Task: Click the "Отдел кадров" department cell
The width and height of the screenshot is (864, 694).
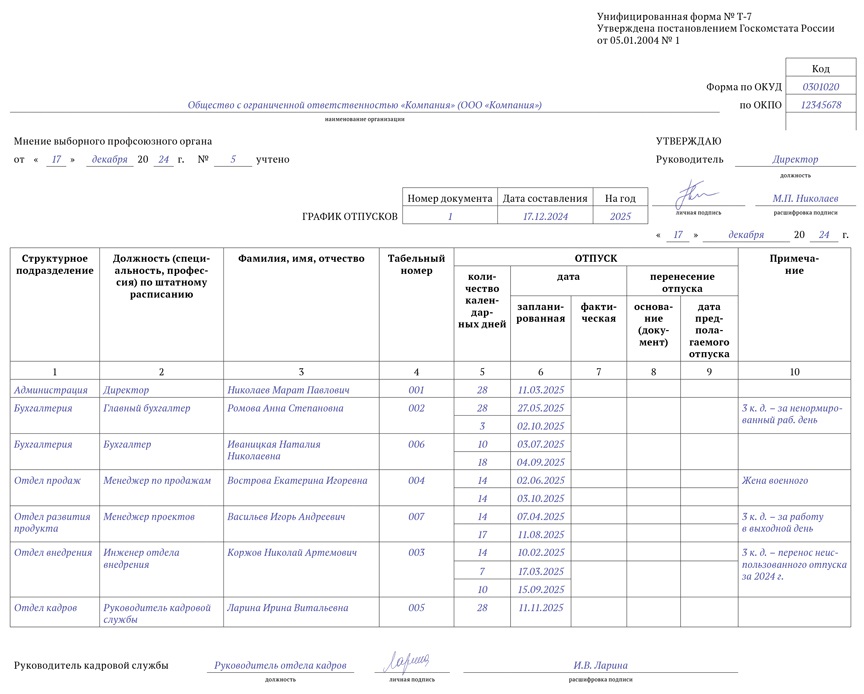Action: coord(42,607)
